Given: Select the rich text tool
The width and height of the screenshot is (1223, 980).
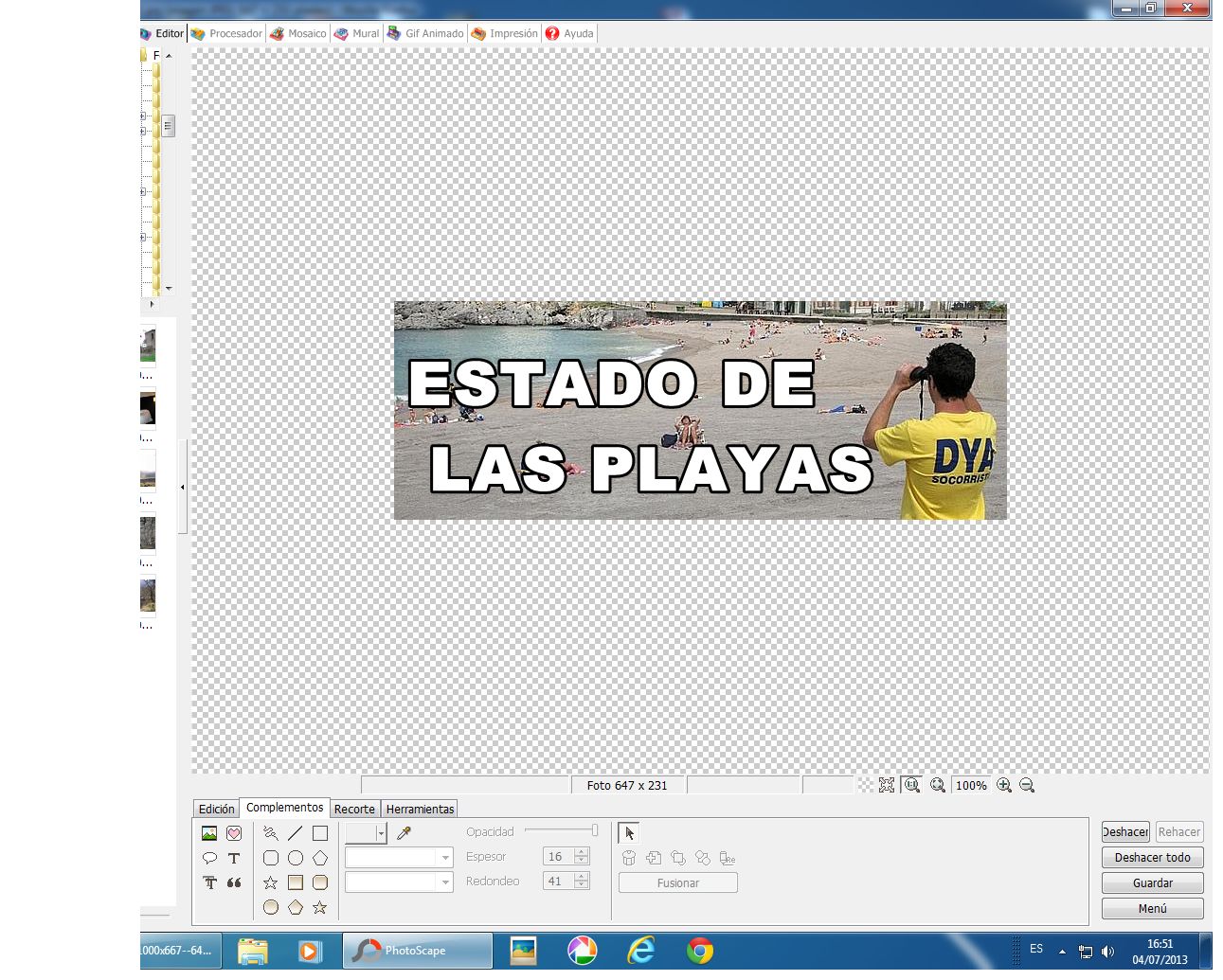Looking at the screenshot, I should coord(209,882).
